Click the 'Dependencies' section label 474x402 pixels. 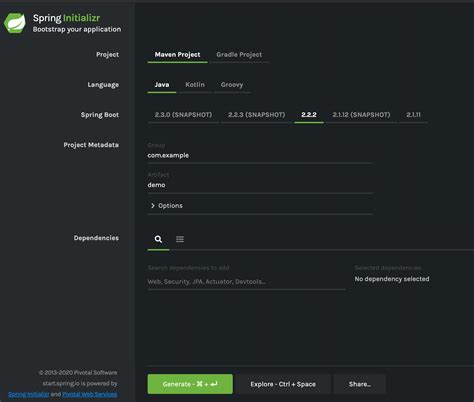click(96, 238)
